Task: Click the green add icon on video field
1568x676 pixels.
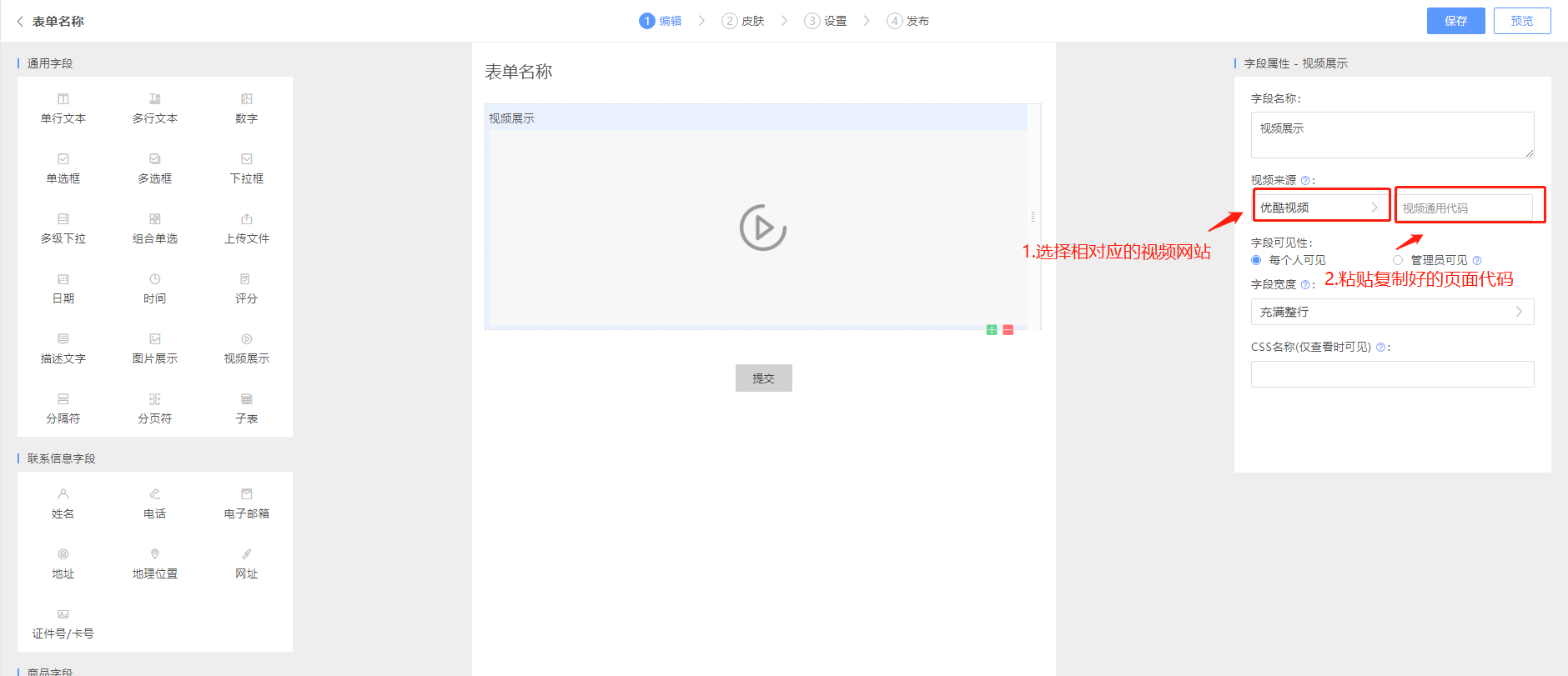Action: pos(992,330)
